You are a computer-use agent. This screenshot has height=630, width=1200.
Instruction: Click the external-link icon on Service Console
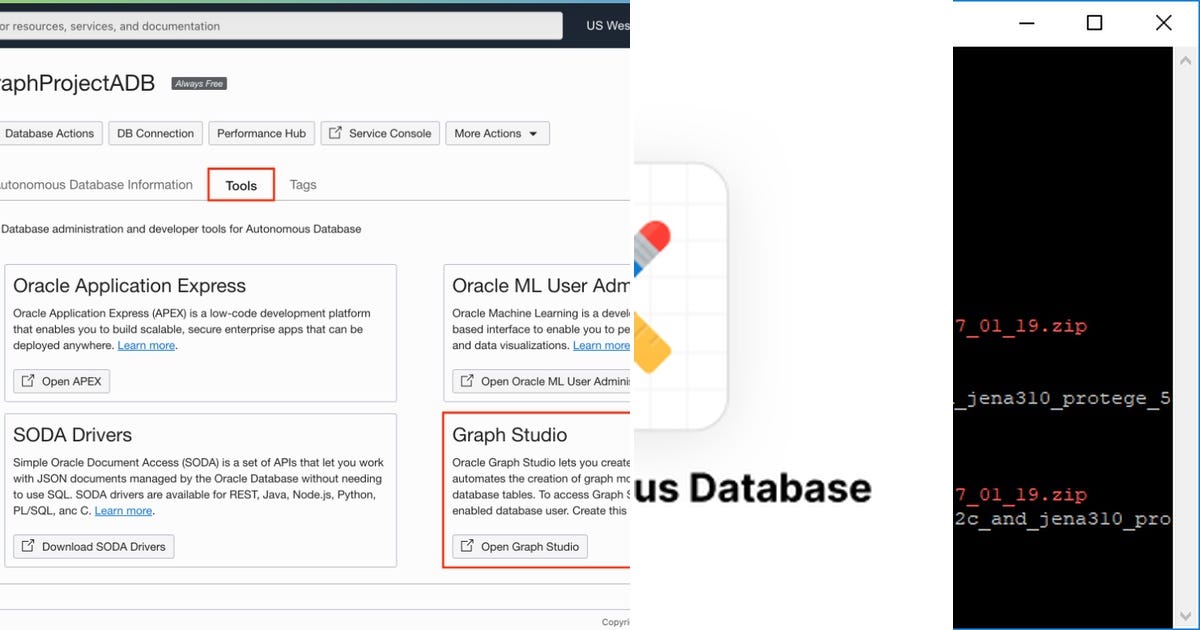click(335, 133)
